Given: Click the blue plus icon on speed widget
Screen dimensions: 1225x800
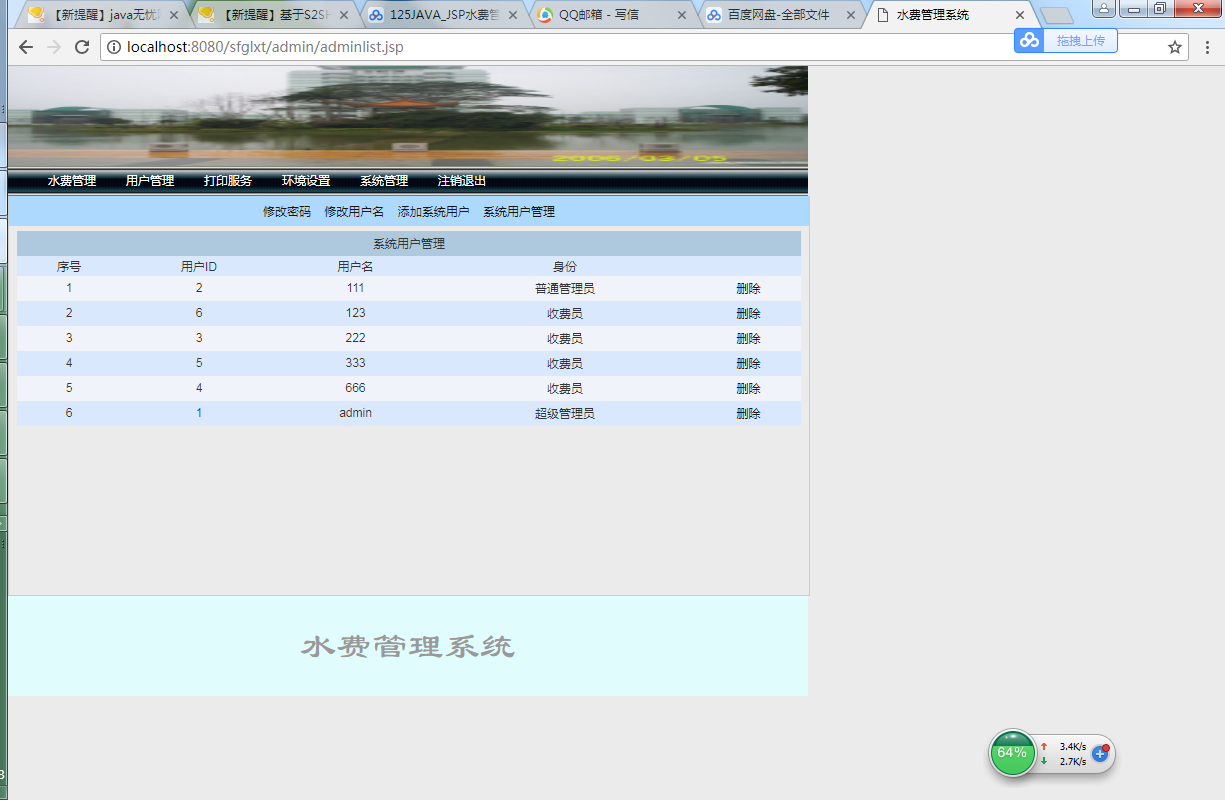Looking at the screenshot, I should [x=1100, y=753].
